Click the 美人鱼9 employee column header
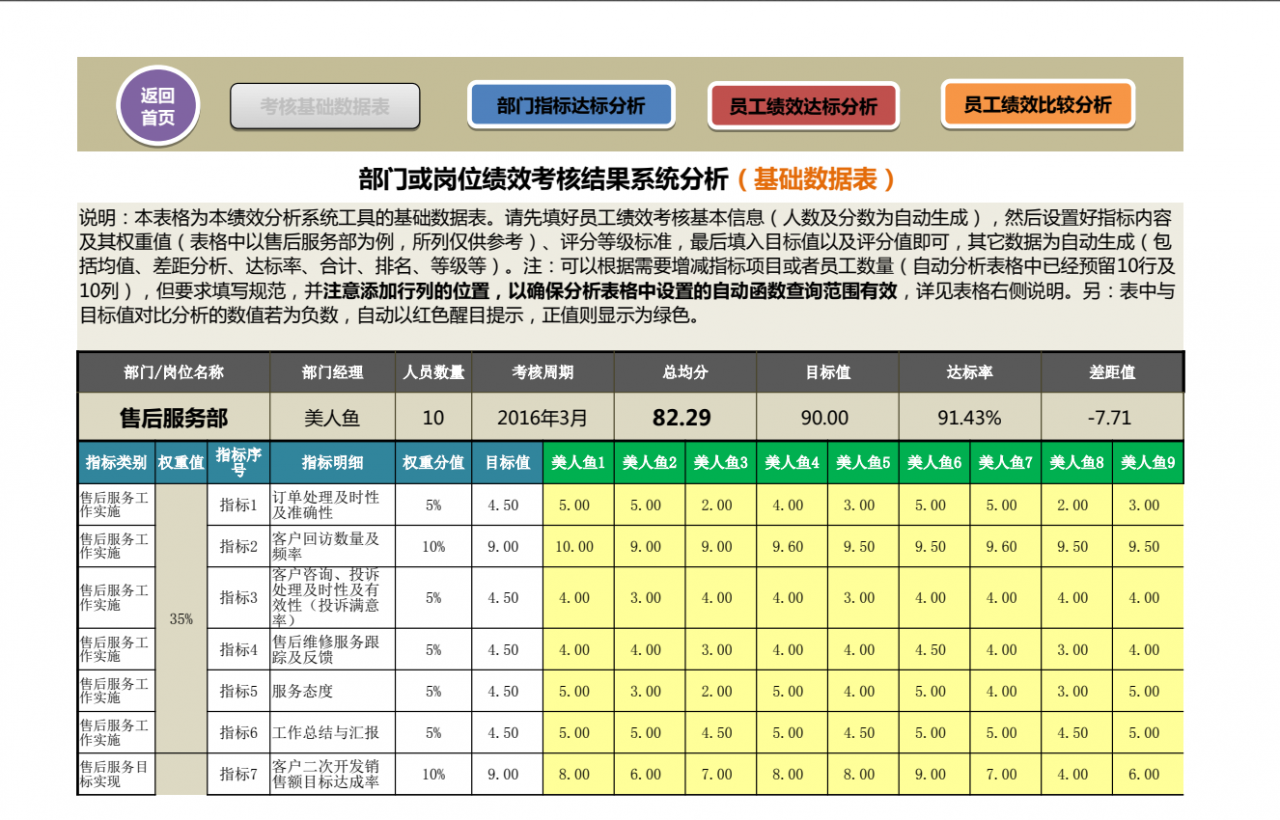Viewport: 1280px width, 820px height. coord(1148,463)
